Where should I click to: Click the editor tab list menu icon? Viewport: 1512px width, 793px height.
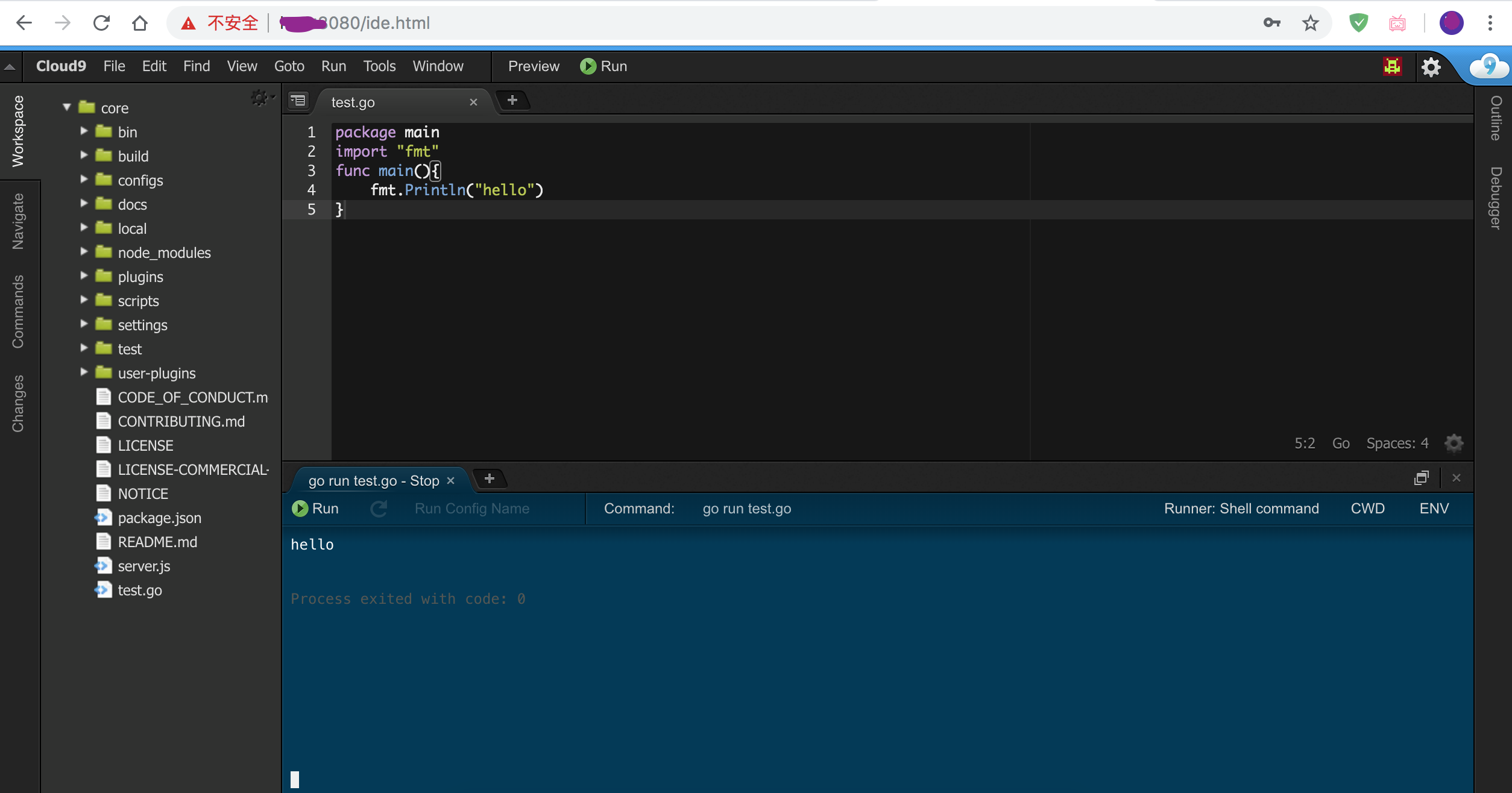298,101
